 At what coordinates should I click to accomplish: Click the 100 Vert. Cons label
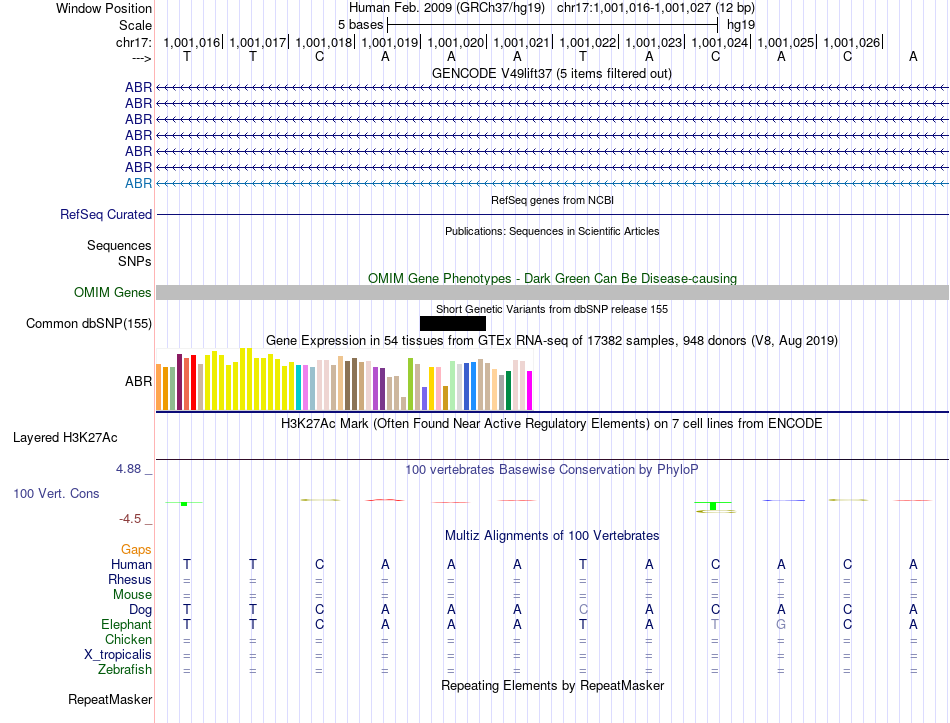(x=56, y=493)
